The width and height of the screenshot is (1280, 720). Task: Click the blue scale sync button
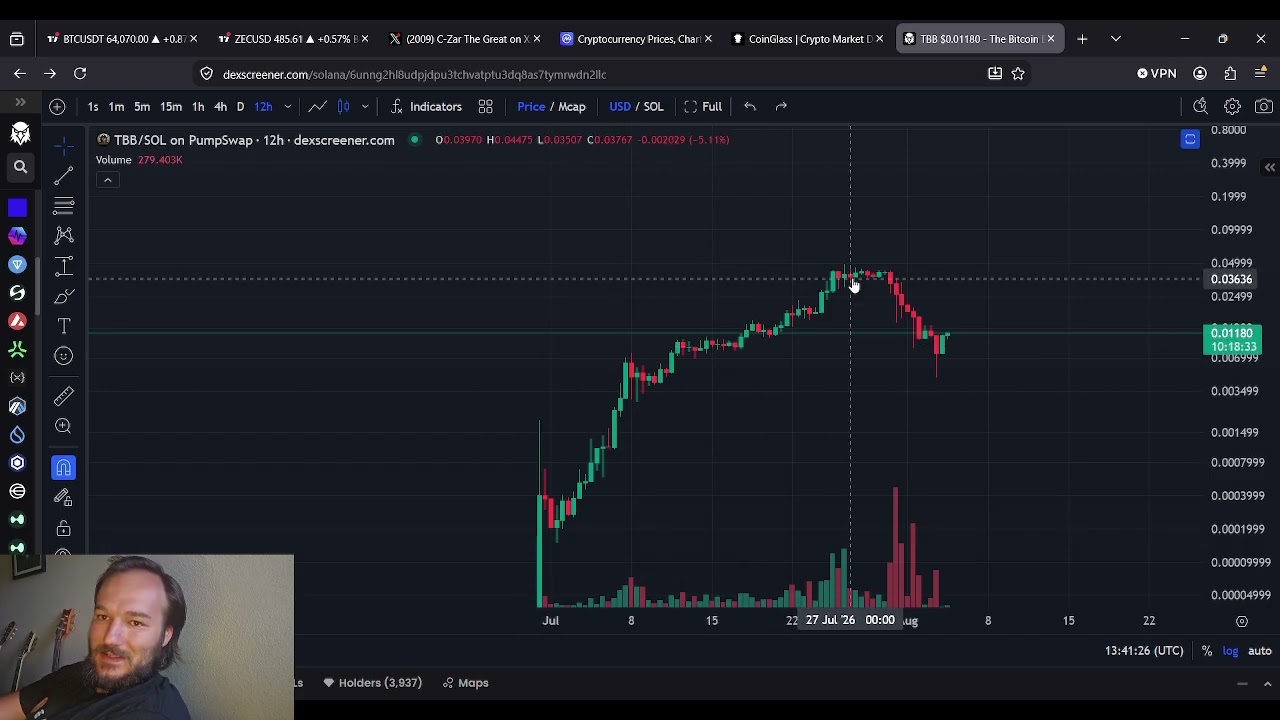click(1190, 140)
